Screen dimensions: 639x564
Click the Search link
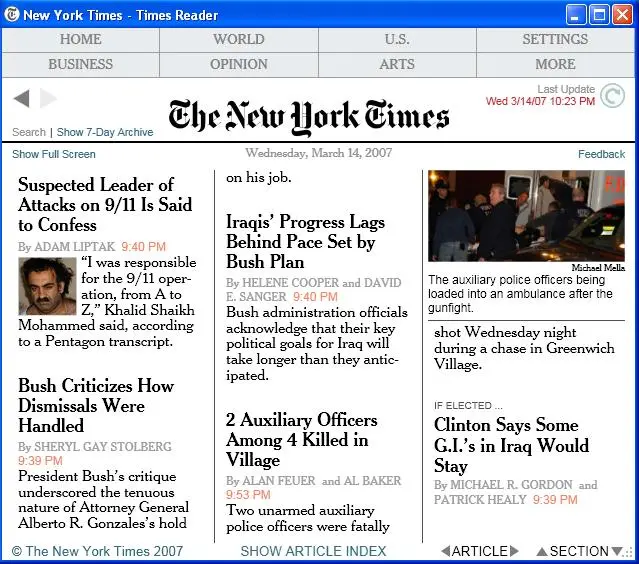(x=29, y=132)
